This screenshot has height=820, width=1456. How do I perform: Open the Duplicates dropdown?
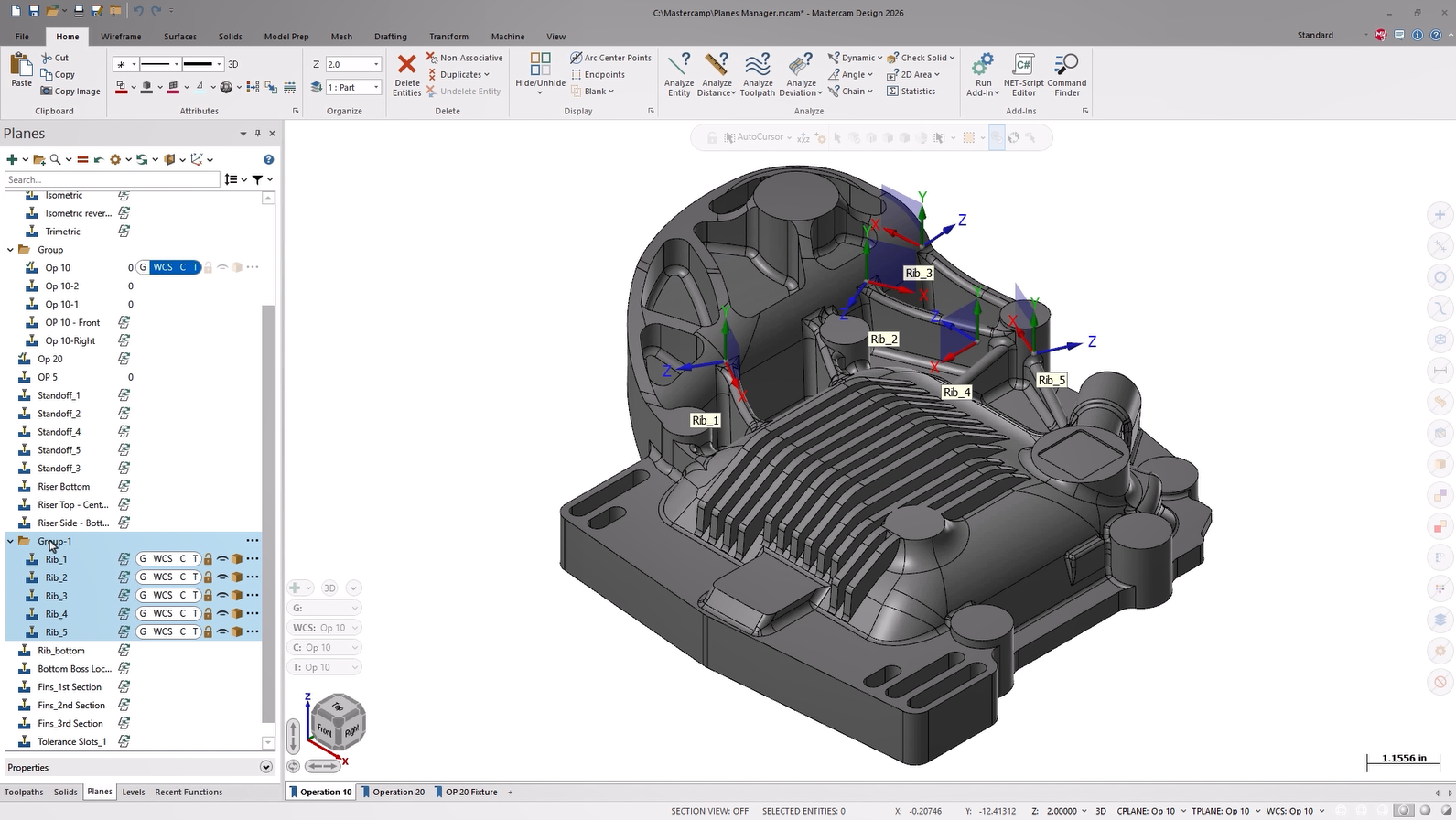click(458, 74)
